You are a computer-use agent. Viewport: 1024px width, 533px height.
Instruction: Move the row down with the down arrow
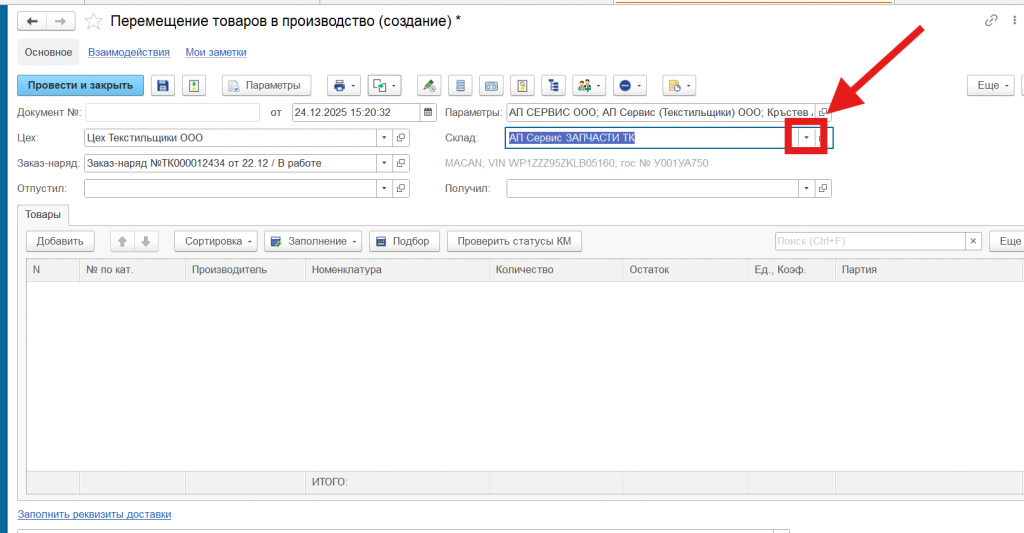pos(145,241)
